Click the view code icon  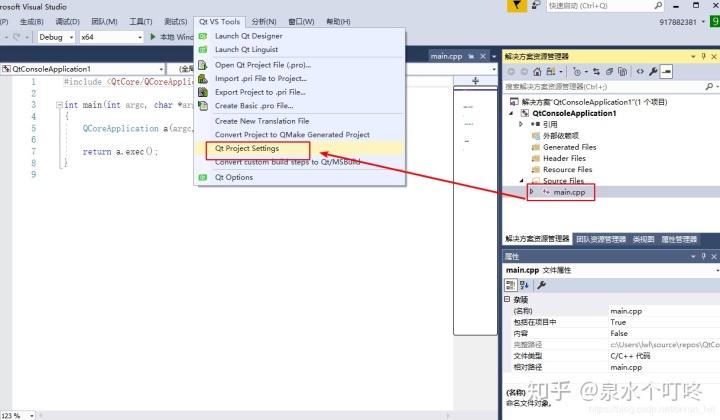point(640,72)
